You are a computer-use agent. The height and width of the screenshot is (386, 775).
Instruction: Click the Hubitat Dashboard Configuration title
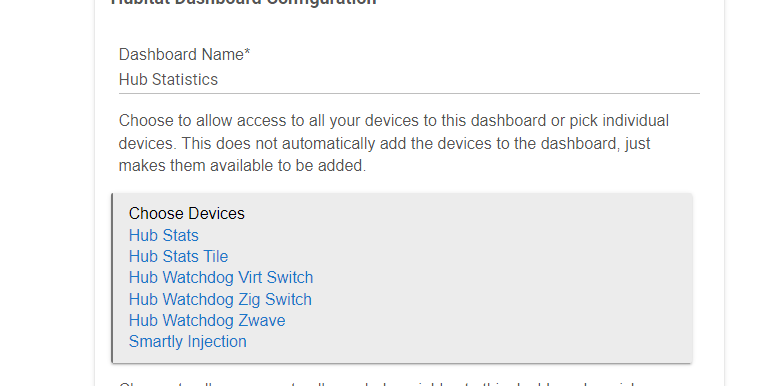(x=243, y=2)
